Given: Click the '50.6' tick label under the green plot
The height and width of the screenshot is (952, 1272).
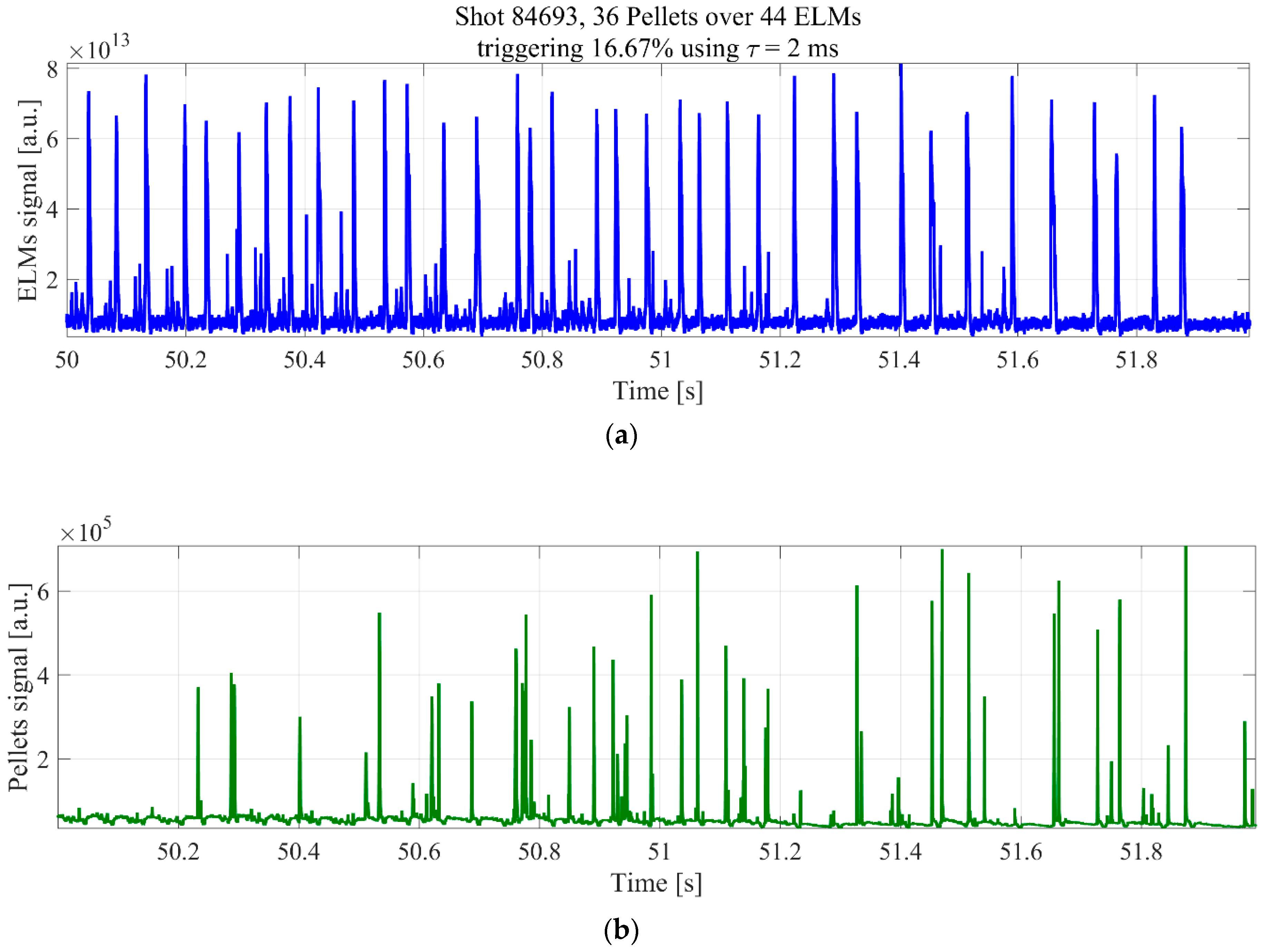Looking at the screenshot, I should [419, 851].
